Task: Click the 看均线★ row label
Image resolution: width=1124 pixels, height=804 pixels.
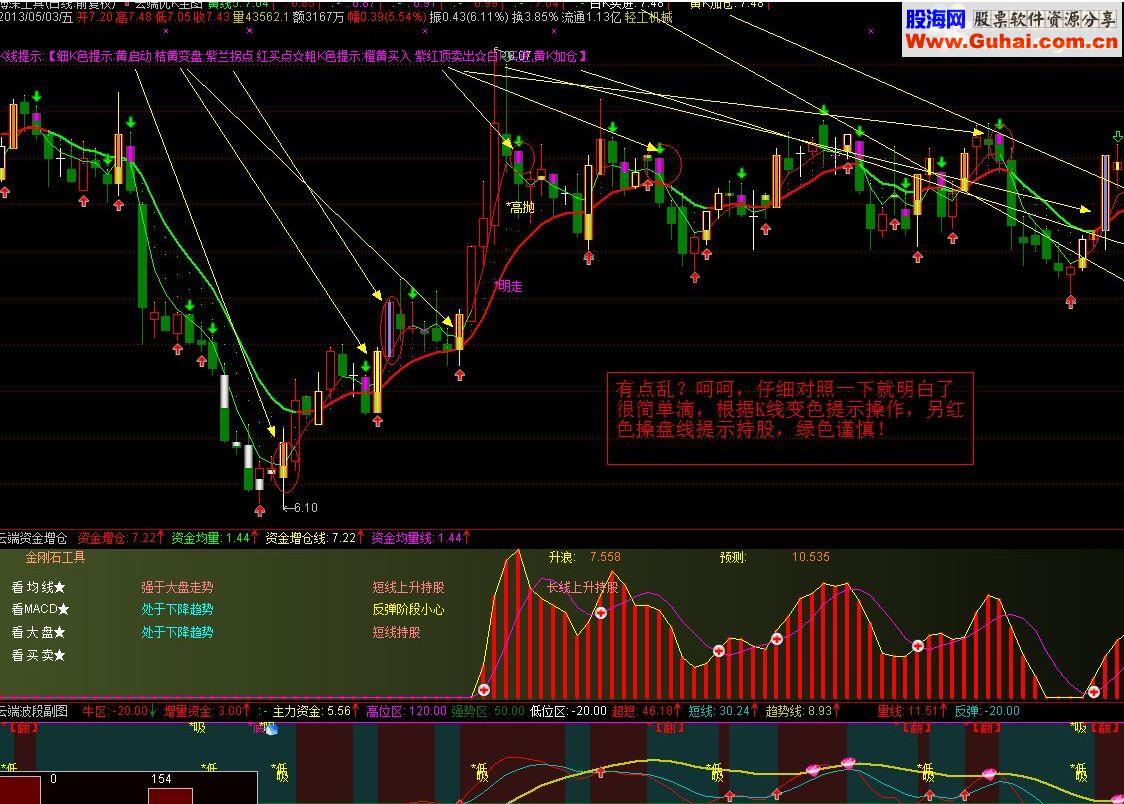Action: [x=39, y=587]
